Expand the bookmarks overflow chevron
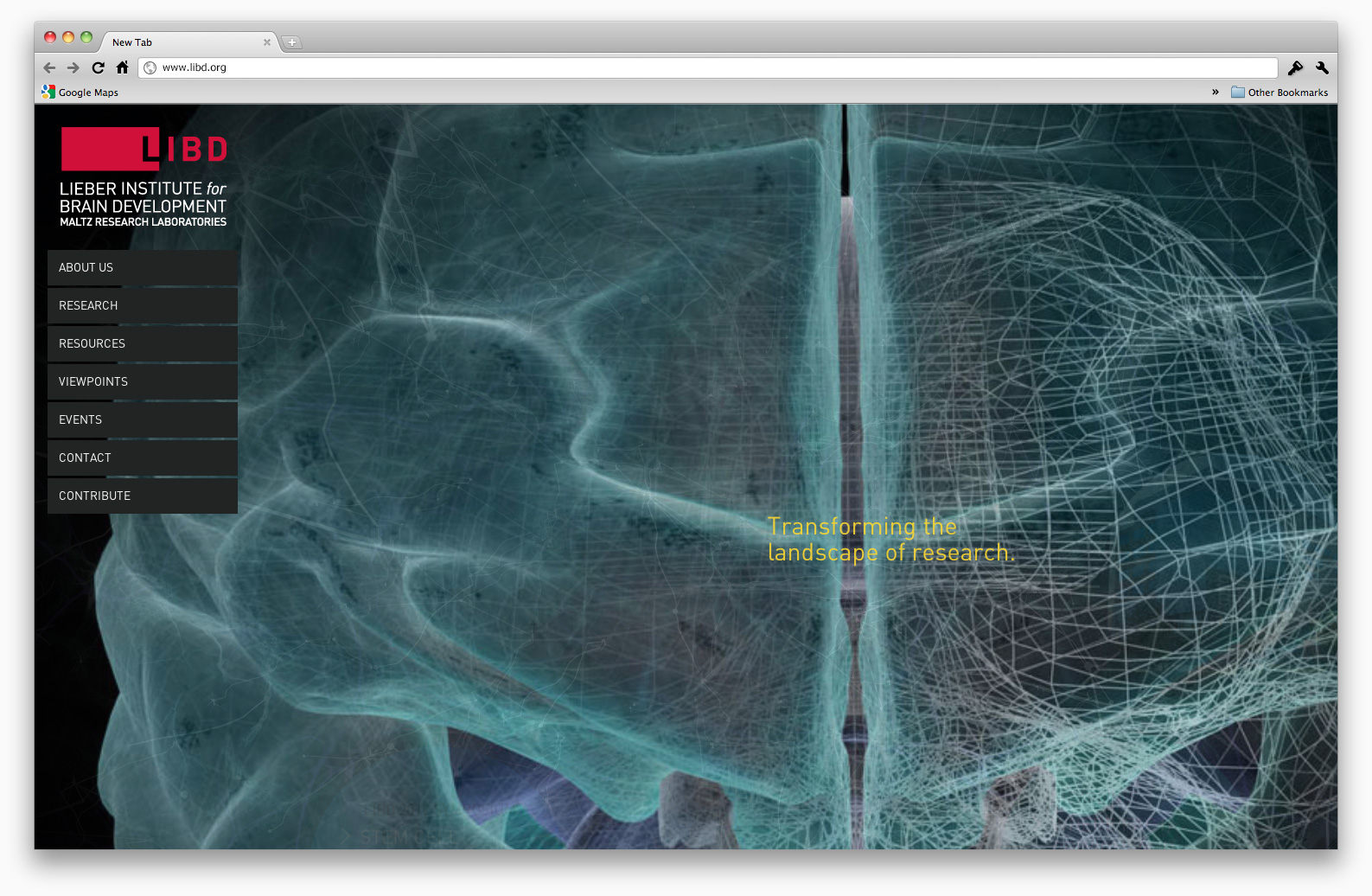Viewport: 1372px width, 896px height. tap(1215, 92)
